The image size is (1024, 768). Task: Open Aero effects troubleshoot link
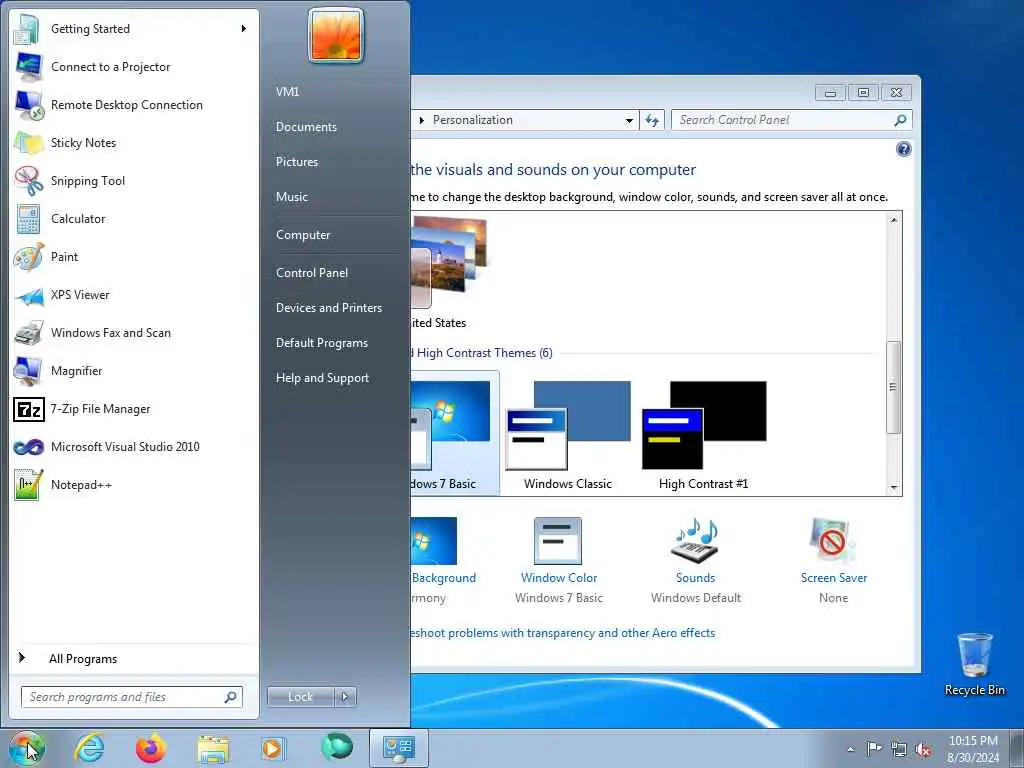(x=562, y=633)
